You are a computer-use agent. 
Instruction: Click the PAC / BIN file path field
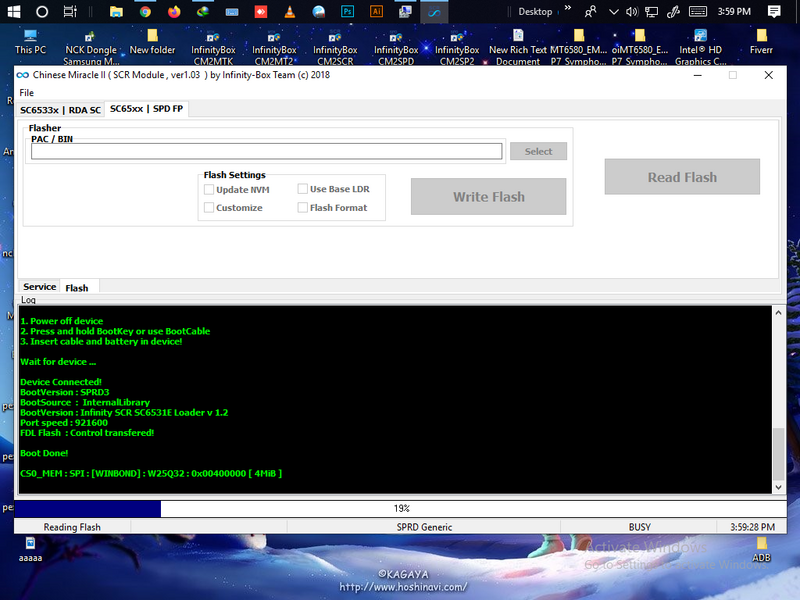point(266,151)
